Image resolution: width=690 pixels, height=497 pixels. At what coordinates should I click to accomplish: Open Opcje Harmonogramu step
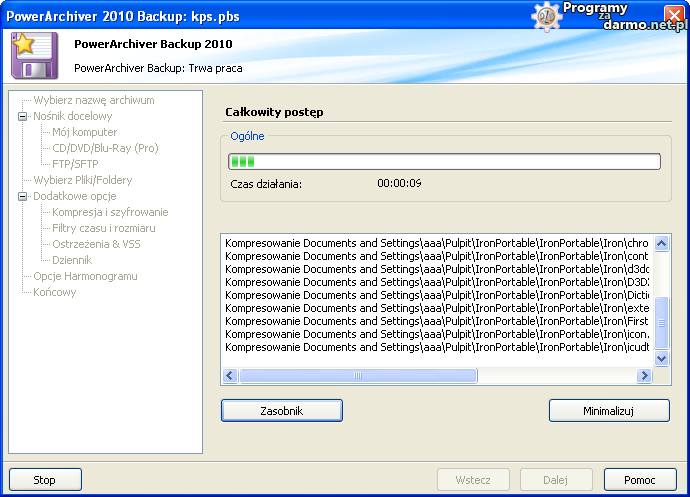(x=85, y=276)
